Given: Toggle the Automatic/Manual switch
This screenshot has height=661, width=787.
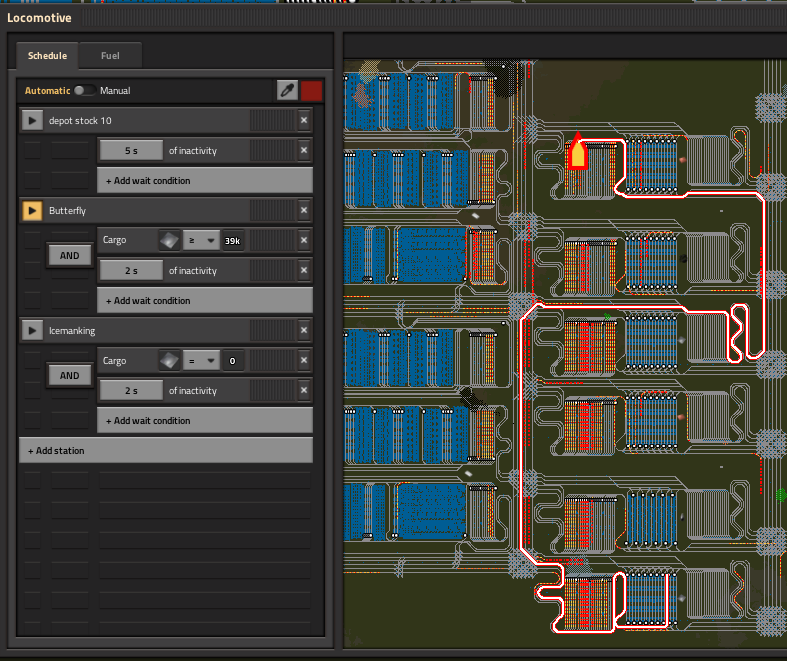Looking at the screenshot, I should [84, 90].
